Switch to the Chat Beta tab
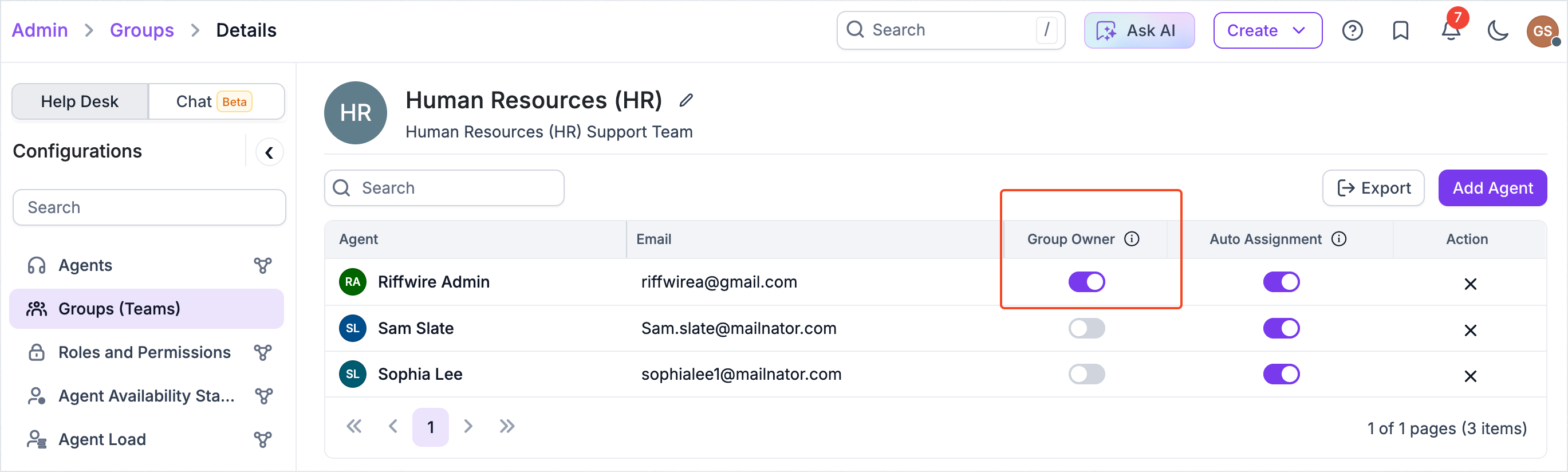Screen dimensions: 1568x472 pos(216,102)
